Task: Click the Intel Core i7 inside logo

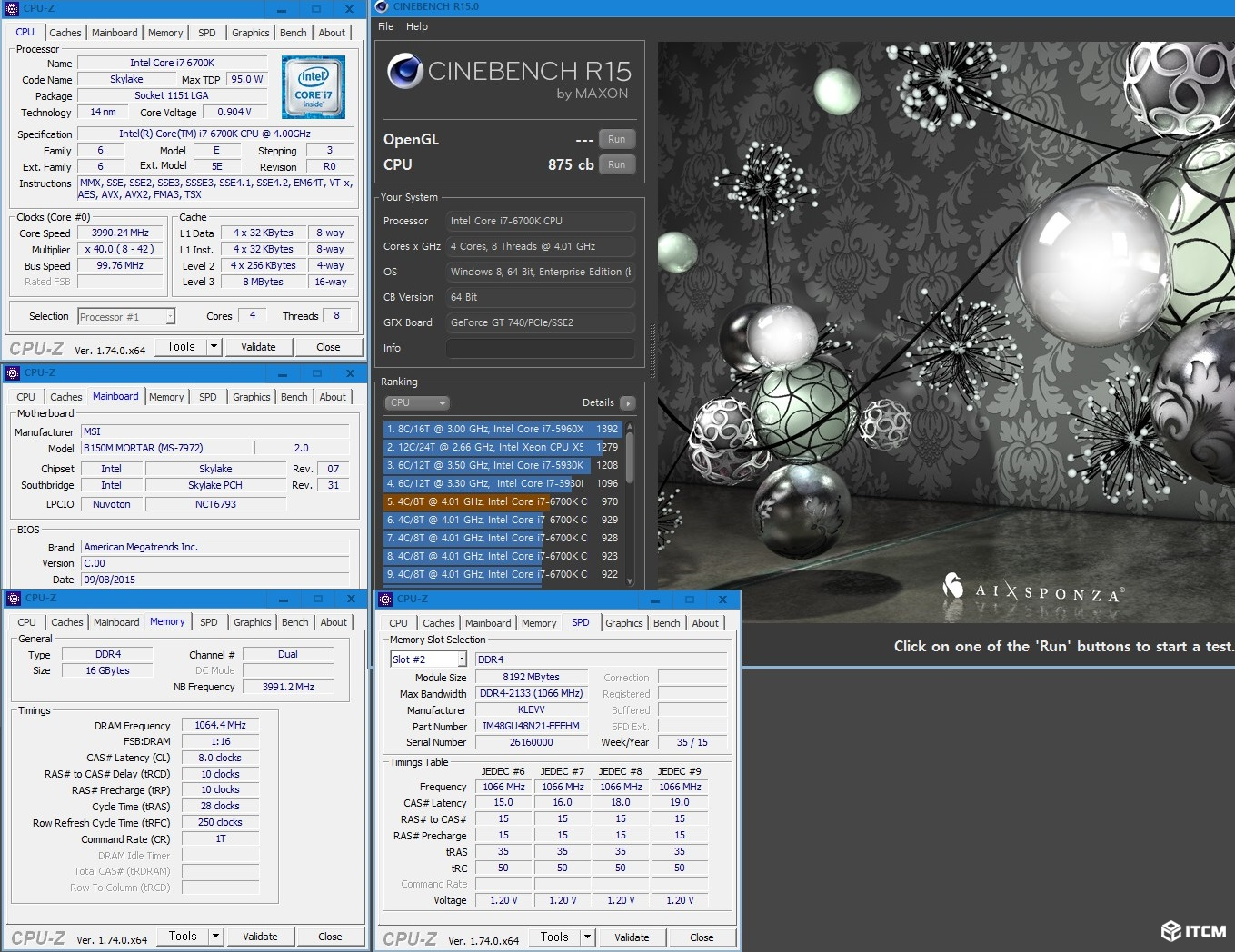Action: [314, 87]
